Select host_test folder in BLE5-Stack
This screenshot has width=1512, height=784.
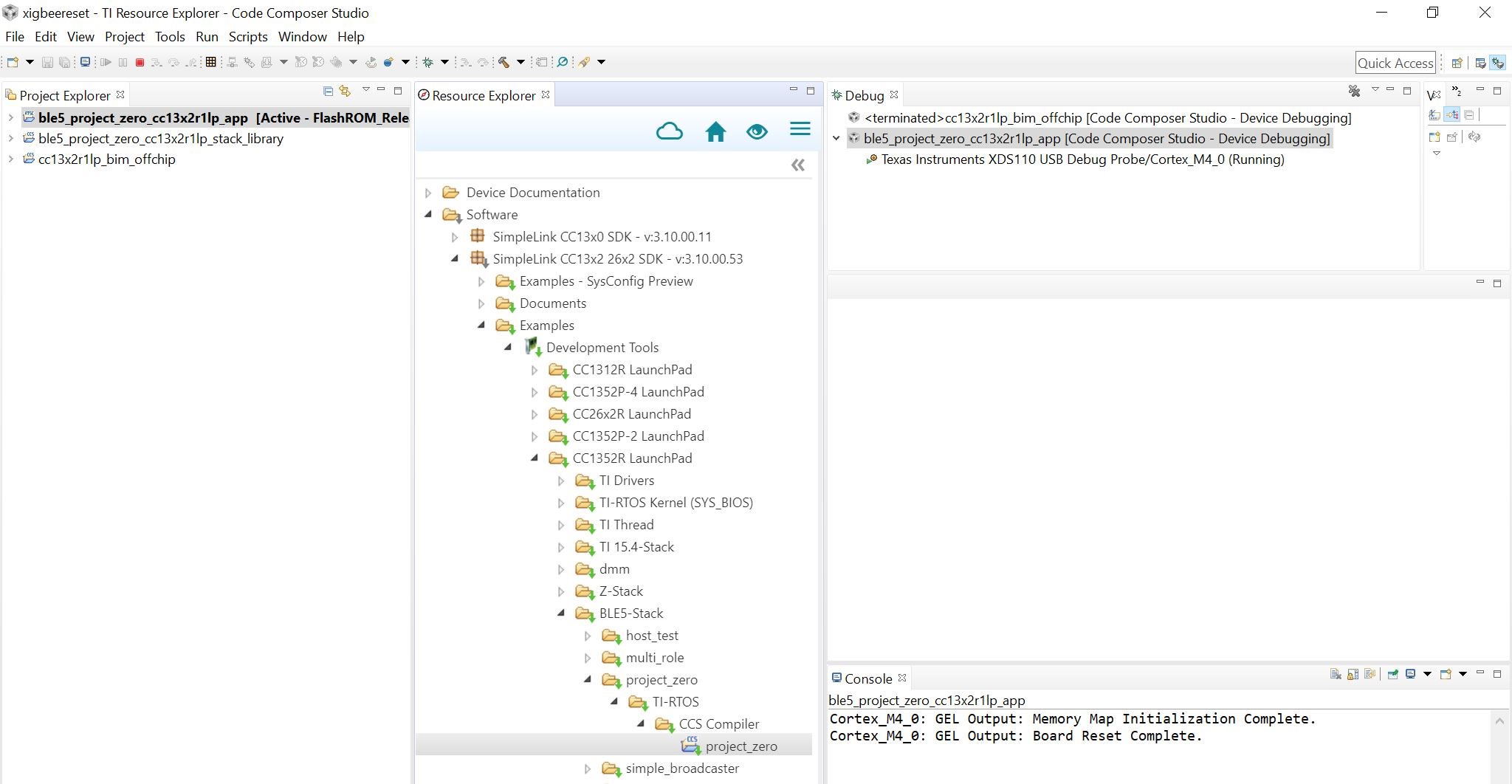tap(652, 636)
